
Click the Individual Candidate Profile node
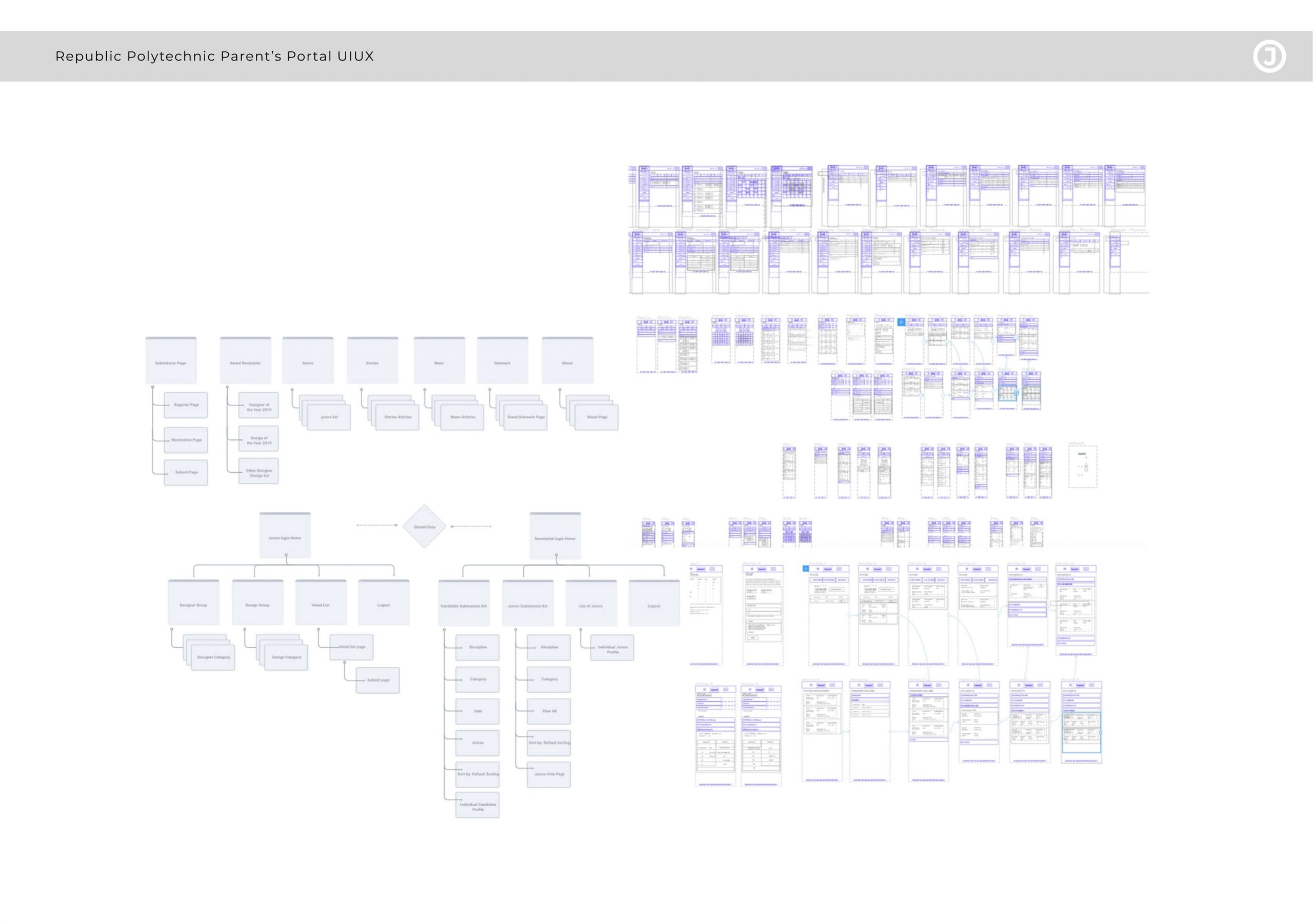(x=478, y=806)
